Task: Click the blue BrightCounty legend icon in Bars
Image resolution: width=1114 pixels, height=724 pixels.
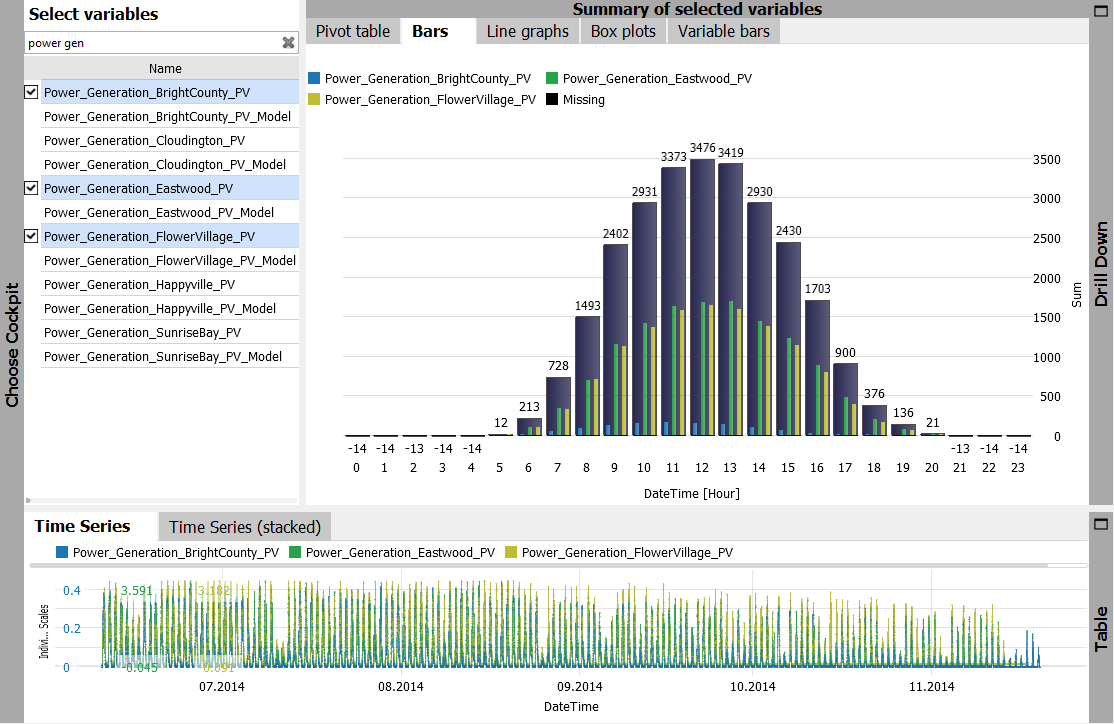Action: [315, 78]
